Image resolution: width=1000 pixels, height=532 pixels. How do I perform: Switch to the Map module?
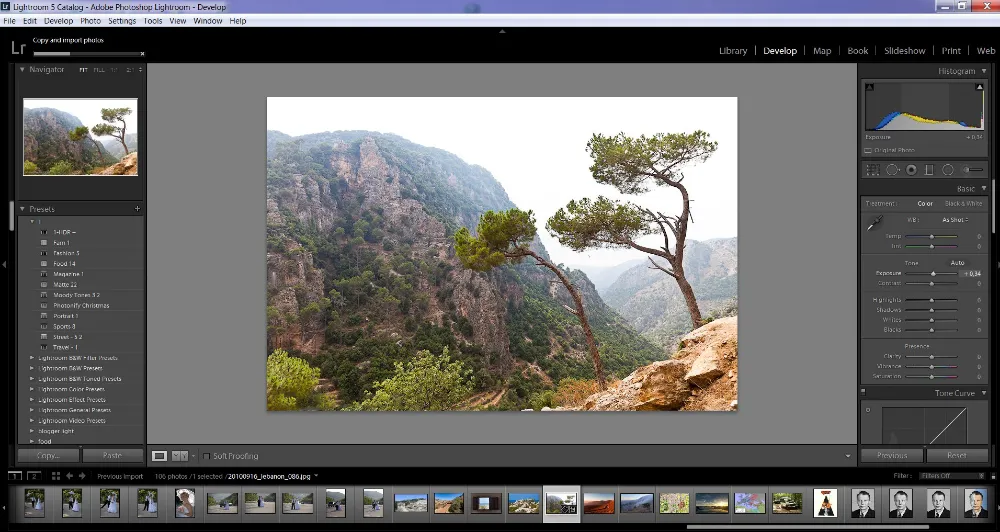click(822, 51)
